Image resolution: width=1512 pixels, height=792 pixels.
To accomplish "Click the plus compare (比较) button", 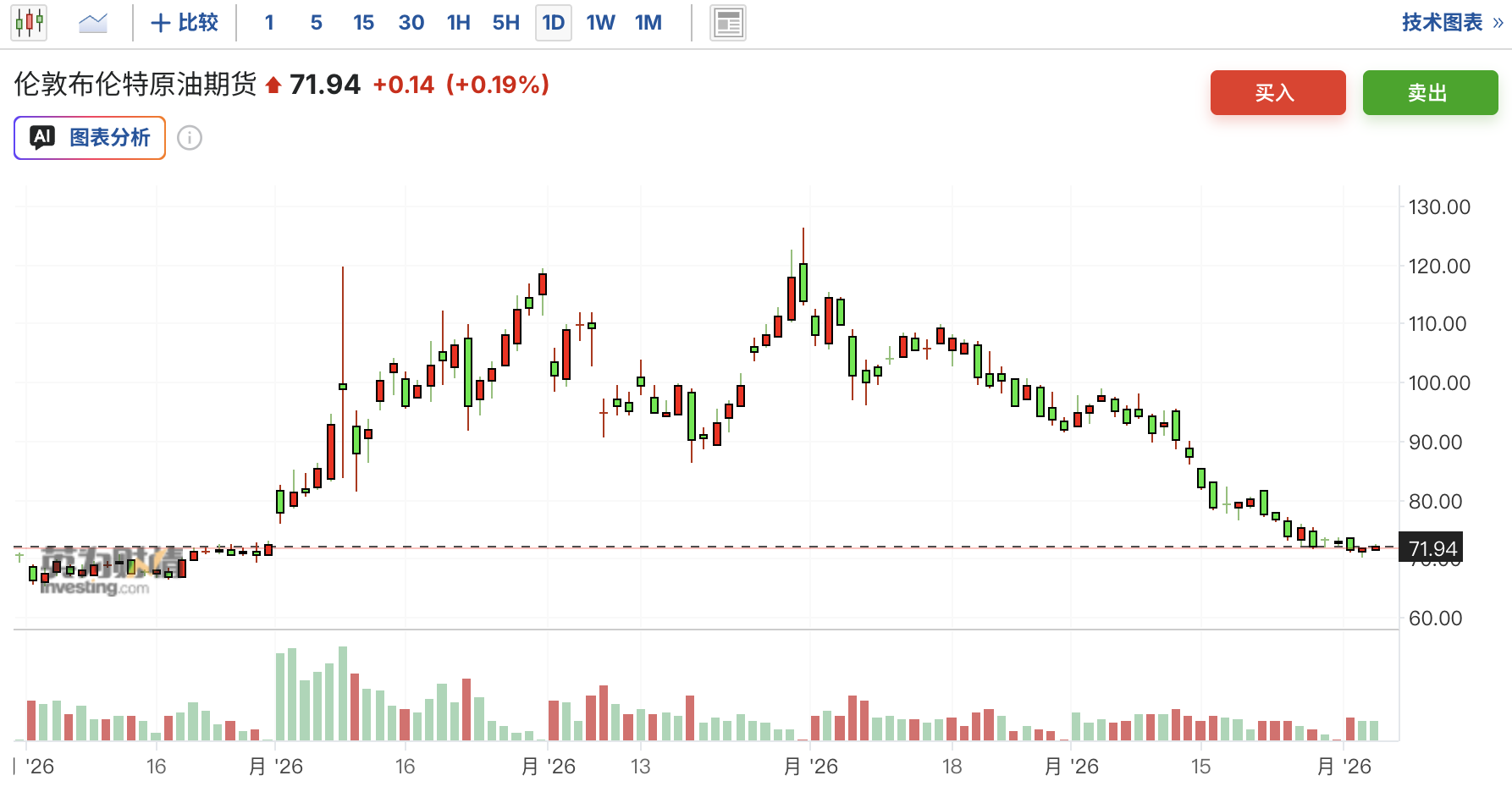I will coord(185,23).
